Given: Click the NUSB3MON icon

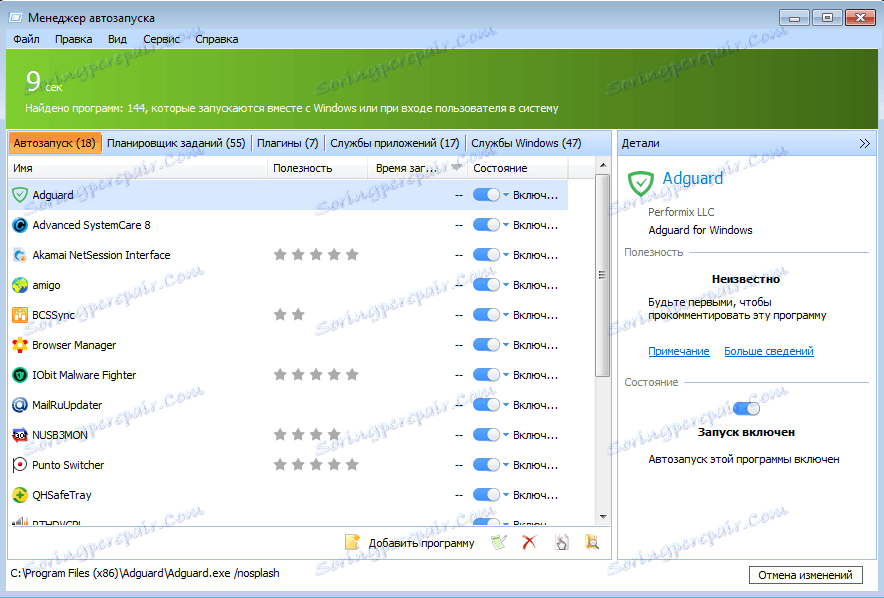Looking at the screenshot, I should pos(20,435).
